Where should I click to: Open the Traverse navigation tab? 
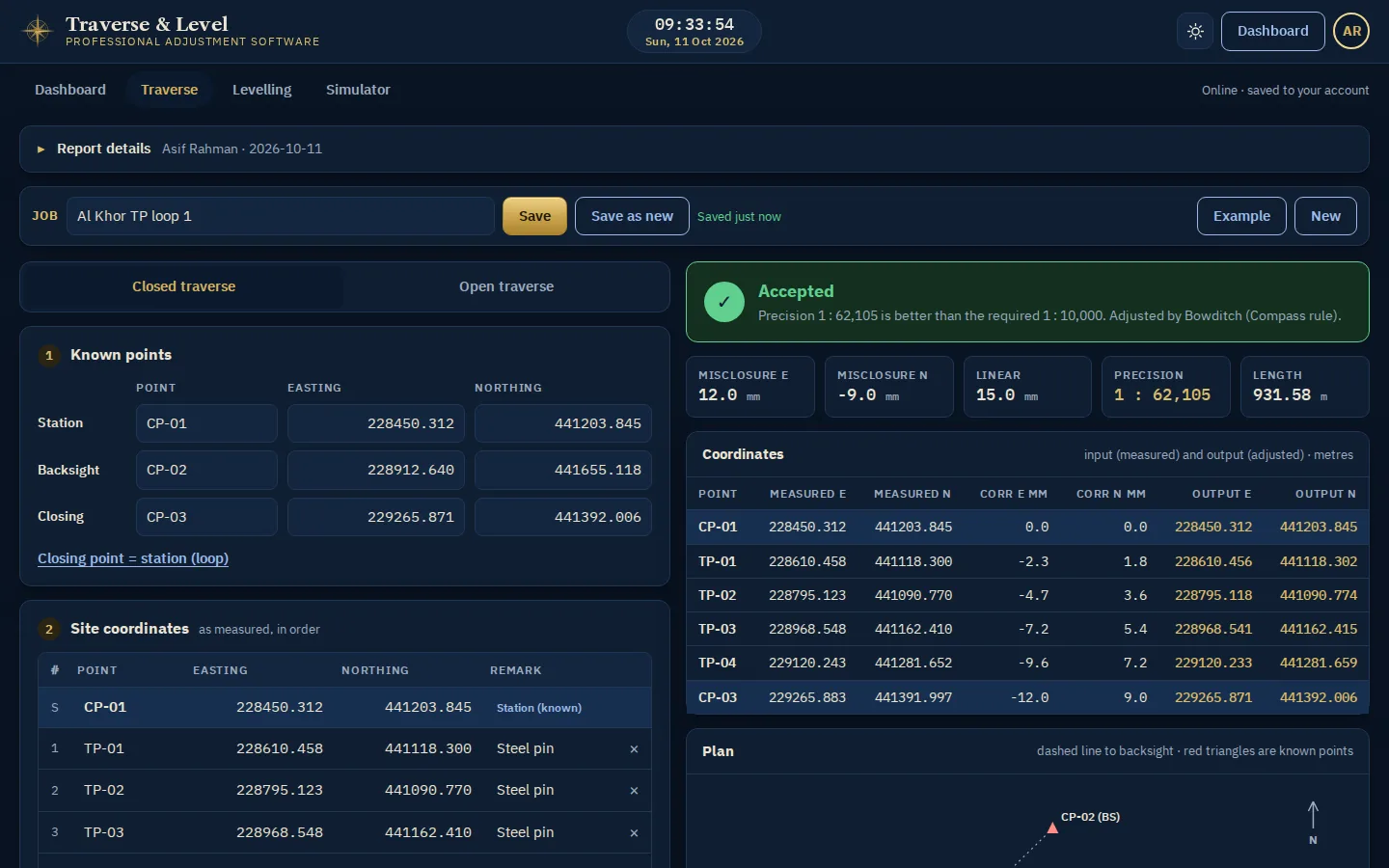(169, 90)
